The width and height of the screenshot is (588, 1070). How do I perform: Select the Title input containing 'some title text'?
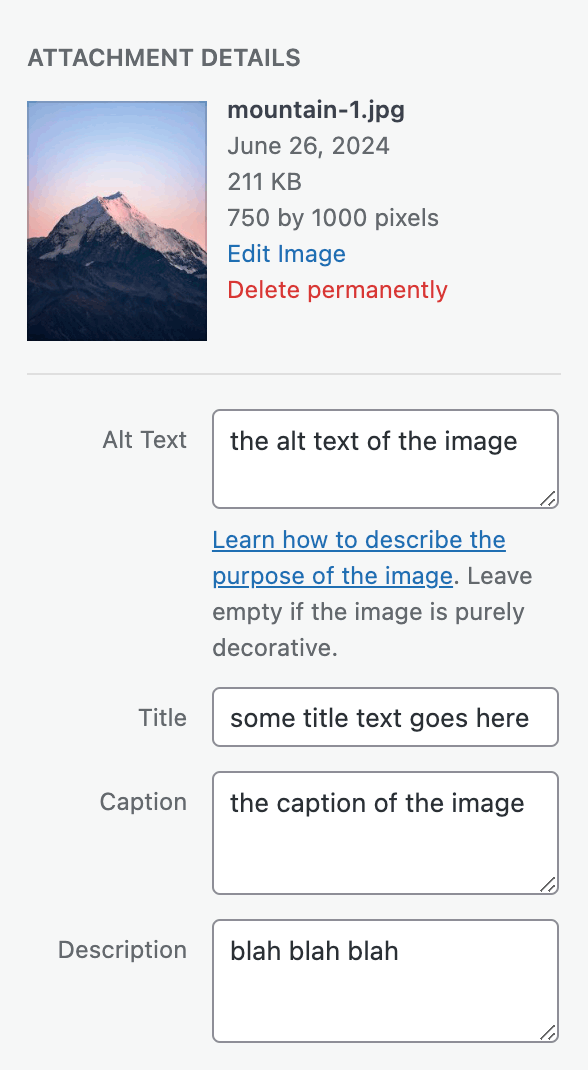384,717
